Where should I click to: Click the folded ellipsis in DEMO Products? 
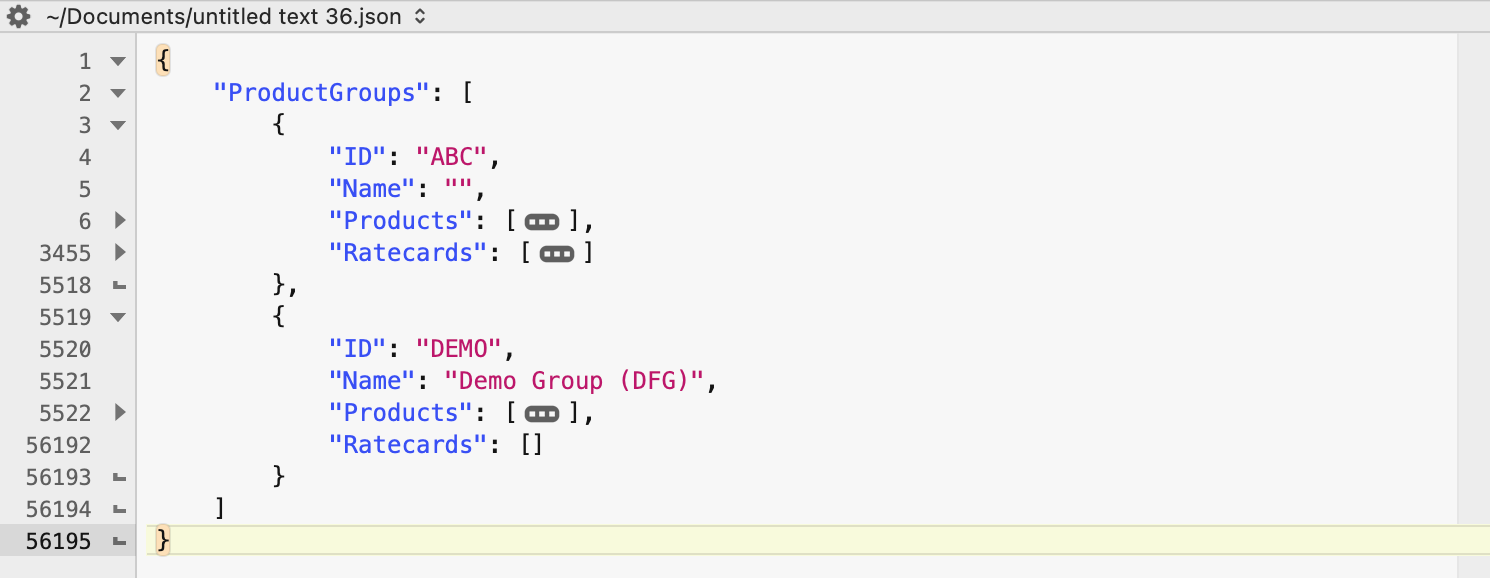[541, 414]
